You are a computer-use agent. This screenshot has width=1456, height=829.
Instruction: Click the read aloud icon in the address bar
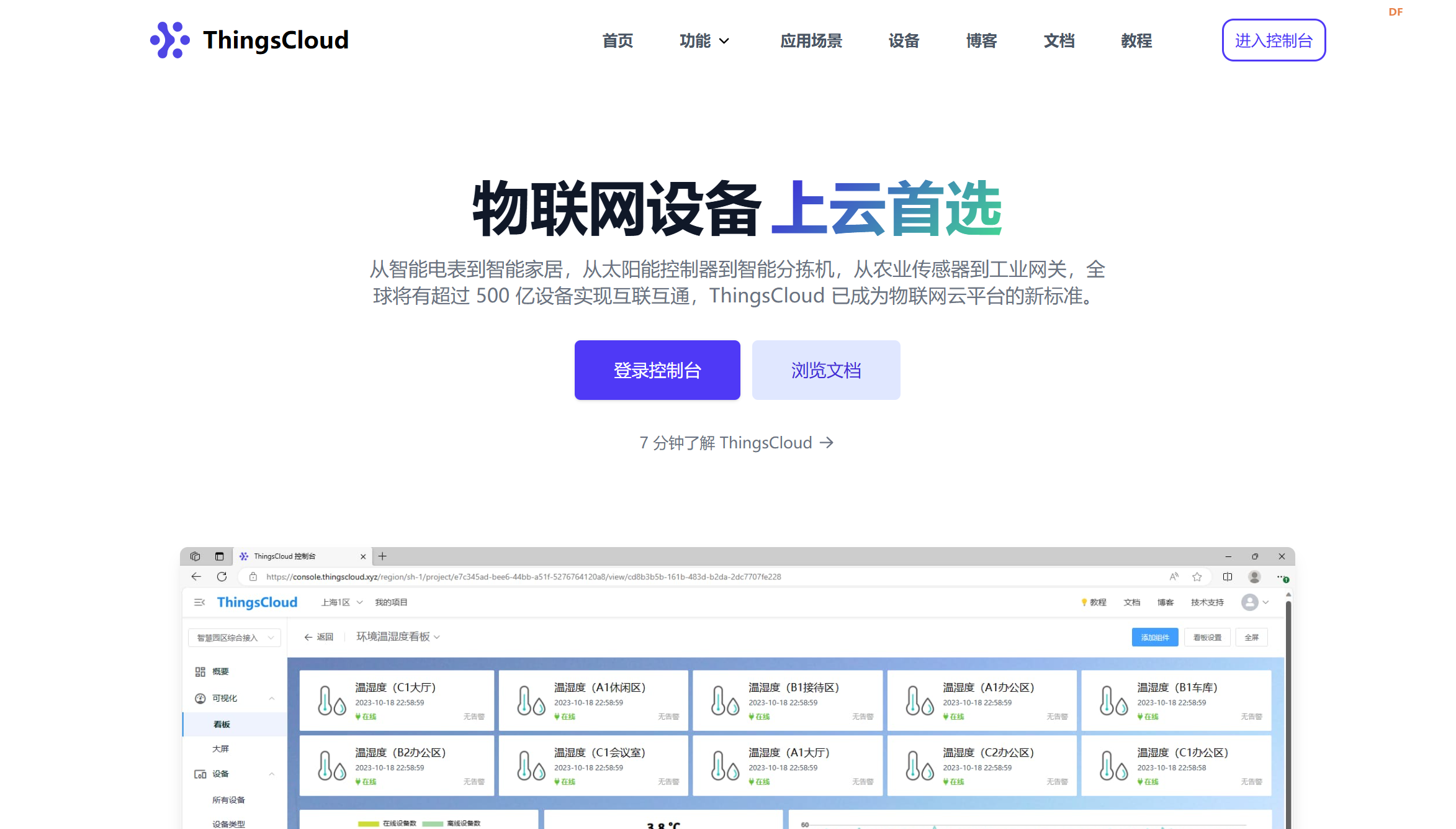1174,577
